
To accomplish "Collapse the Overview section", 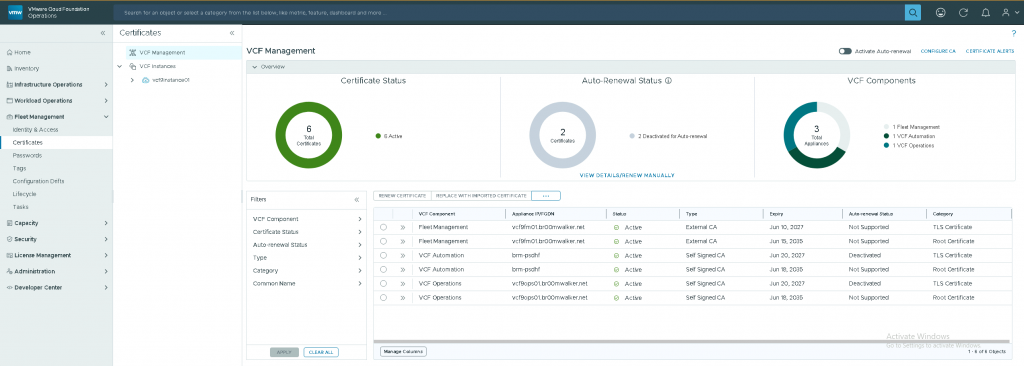I will click(255, 67).
